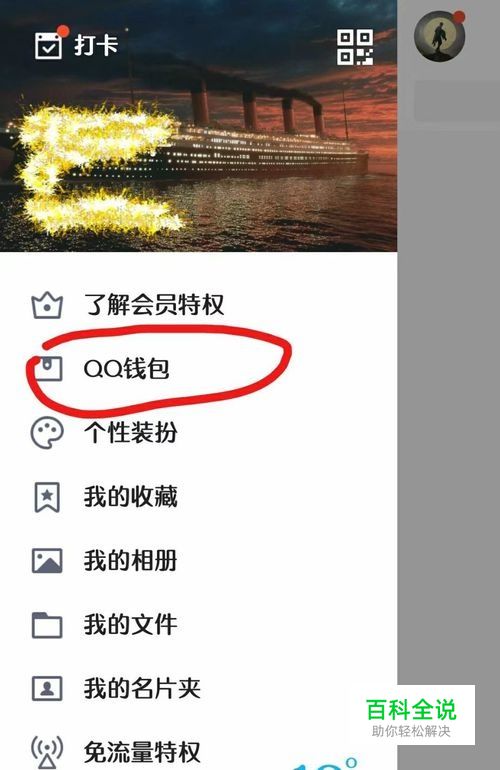The width and height of the screenshot is (500, 770).
Task: Click the star bookmark icon for 我的收藏
Action: [x=47, y=497]
